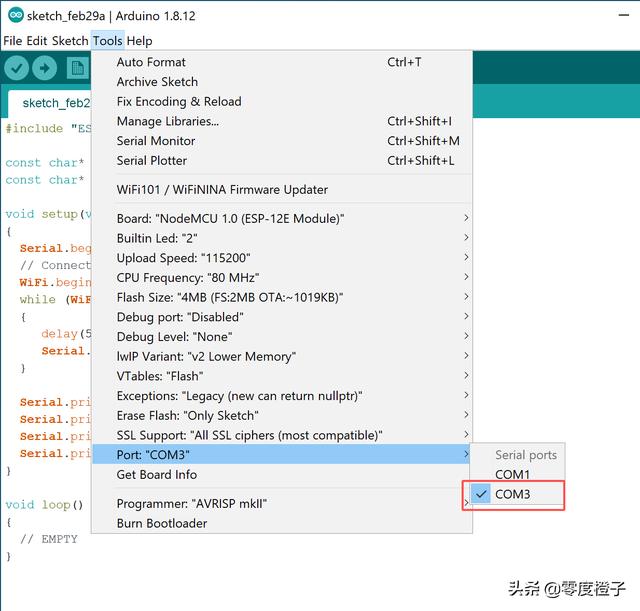640x611 pixels.
Task: Click the #include line in the editor
Action: 48,129
